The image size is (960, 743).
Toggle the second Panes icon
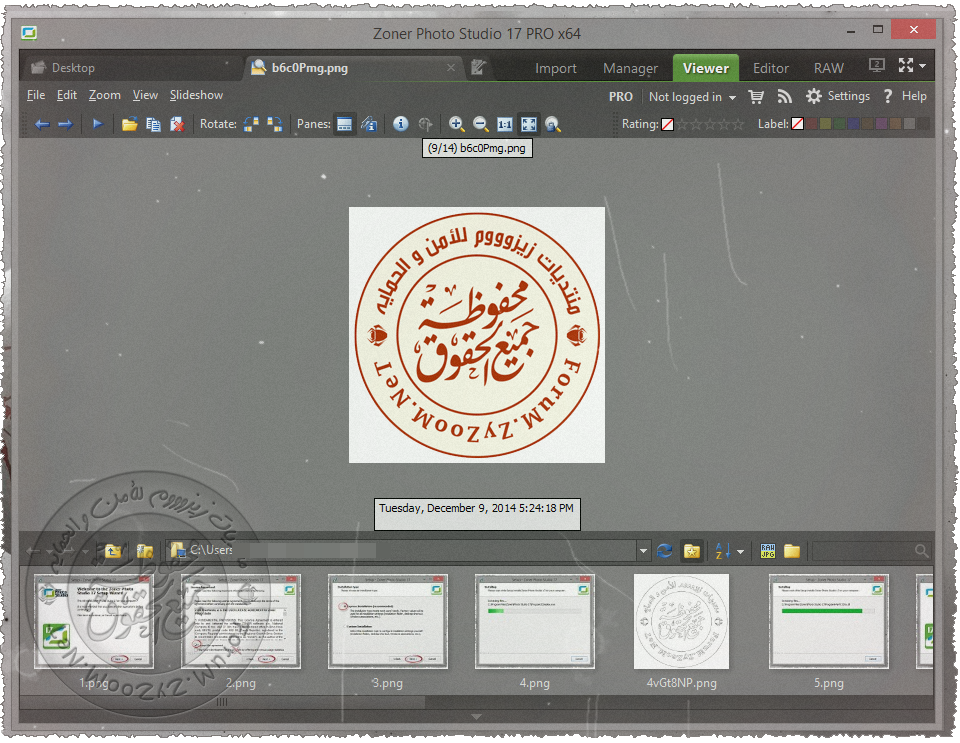tap(369, 124)
